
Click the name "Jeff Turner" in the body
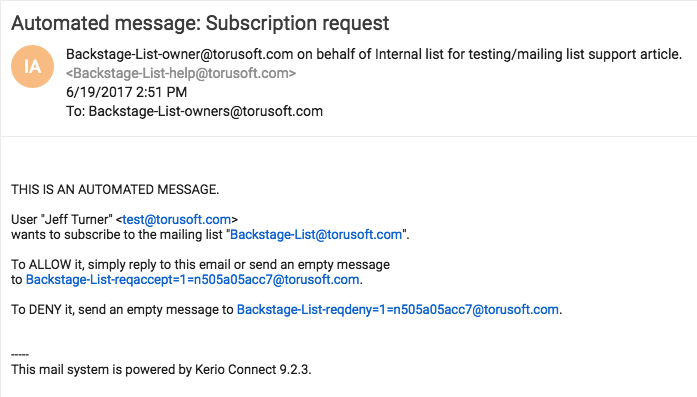[x=76, y=219]
